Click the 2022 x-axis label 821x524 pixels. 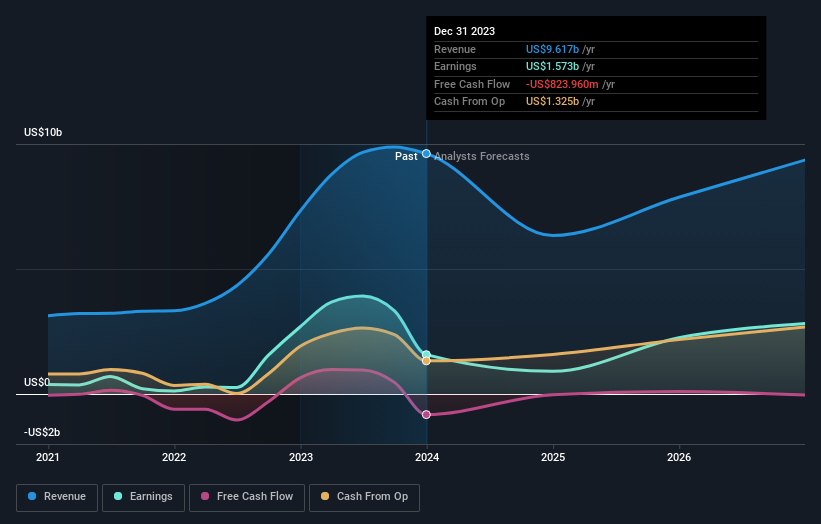click(174, 457)
